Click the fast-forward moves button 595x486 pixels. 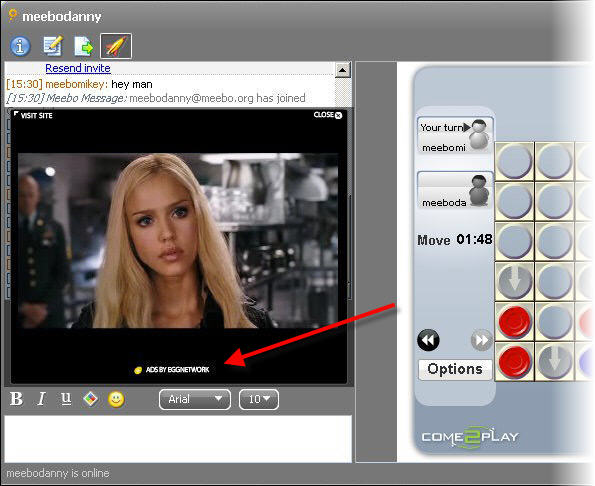coord(481,340)
